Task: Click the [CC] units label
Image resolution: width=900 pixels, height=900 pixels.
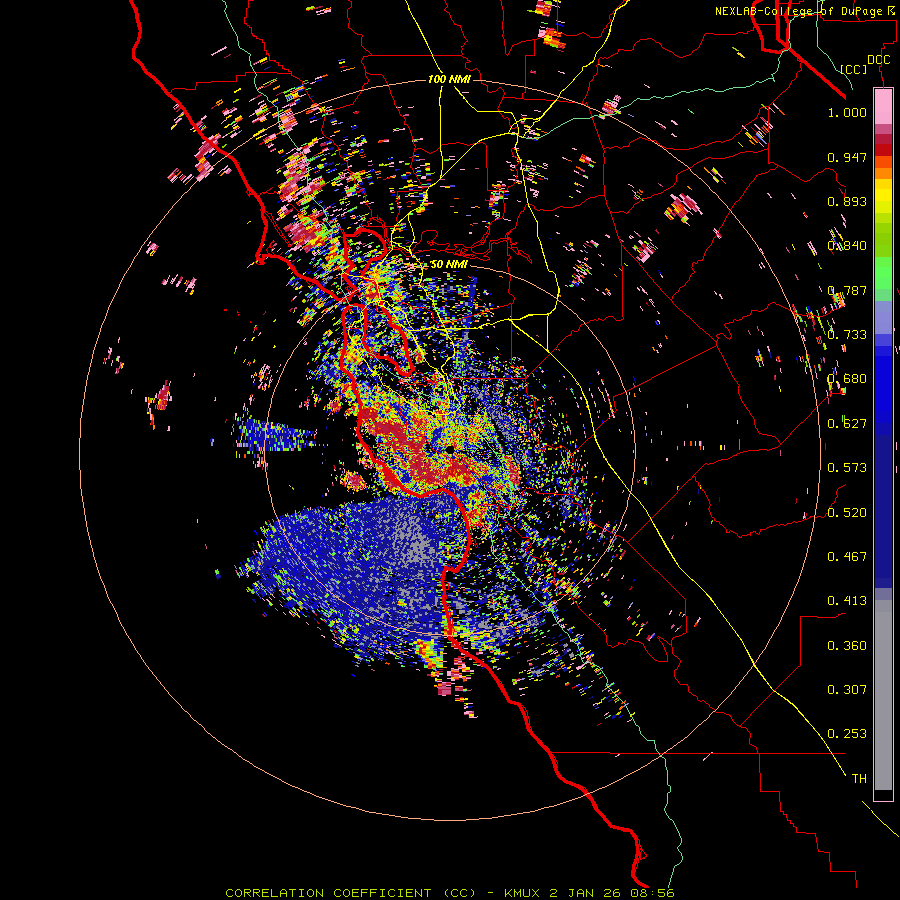Action: 854,69
